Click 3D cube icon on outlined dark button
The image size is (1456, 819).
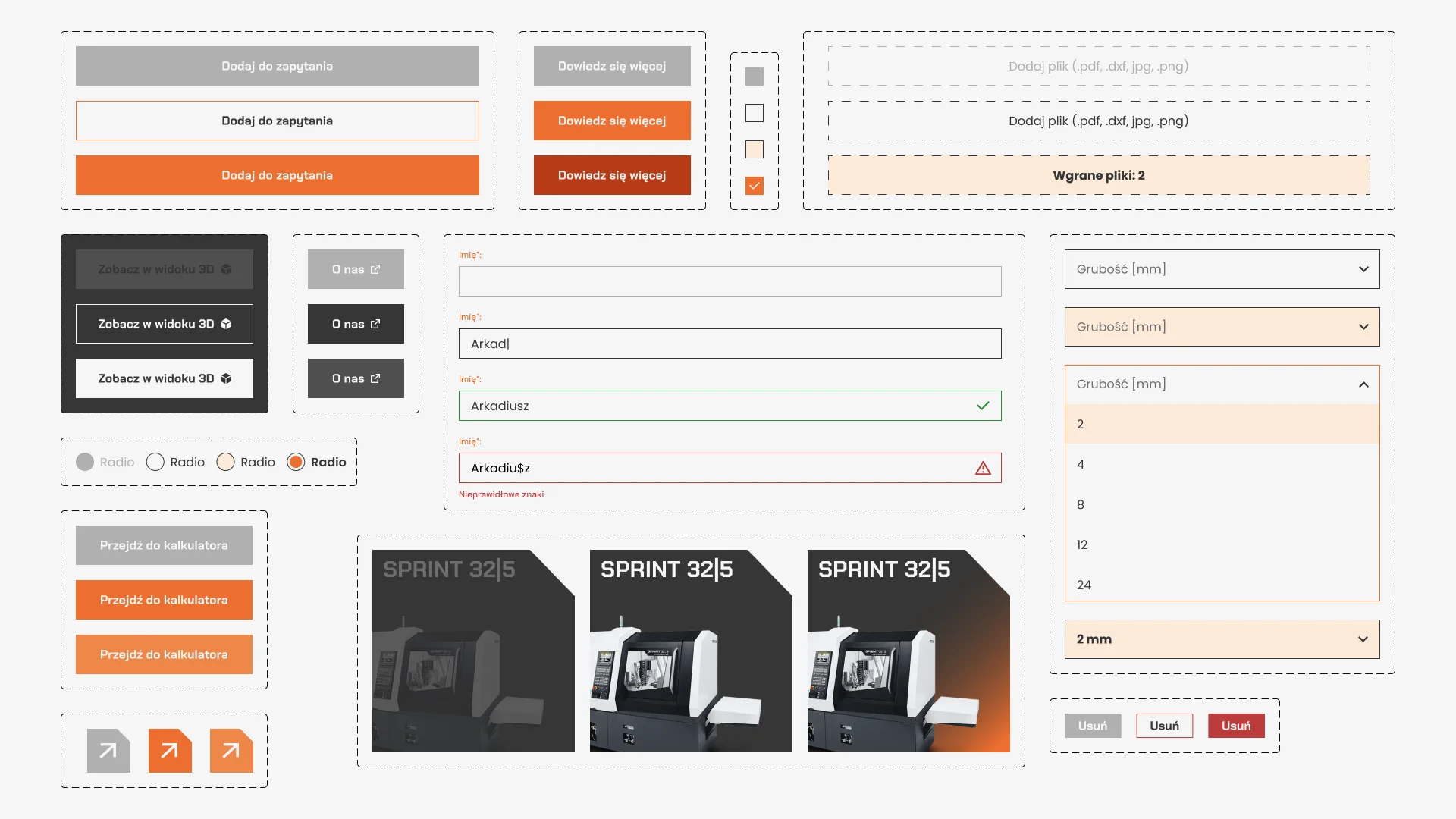226,324
